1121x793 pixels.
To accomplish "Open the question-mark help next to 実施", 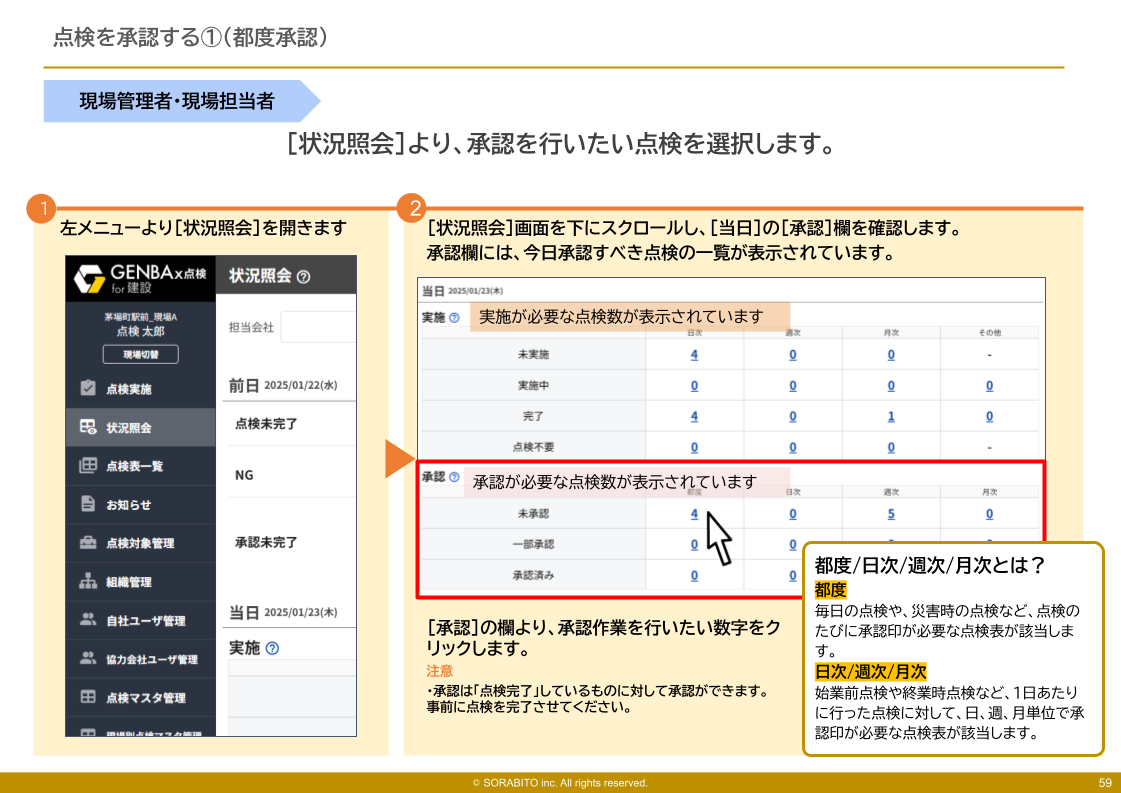I will tap(453, 319).
